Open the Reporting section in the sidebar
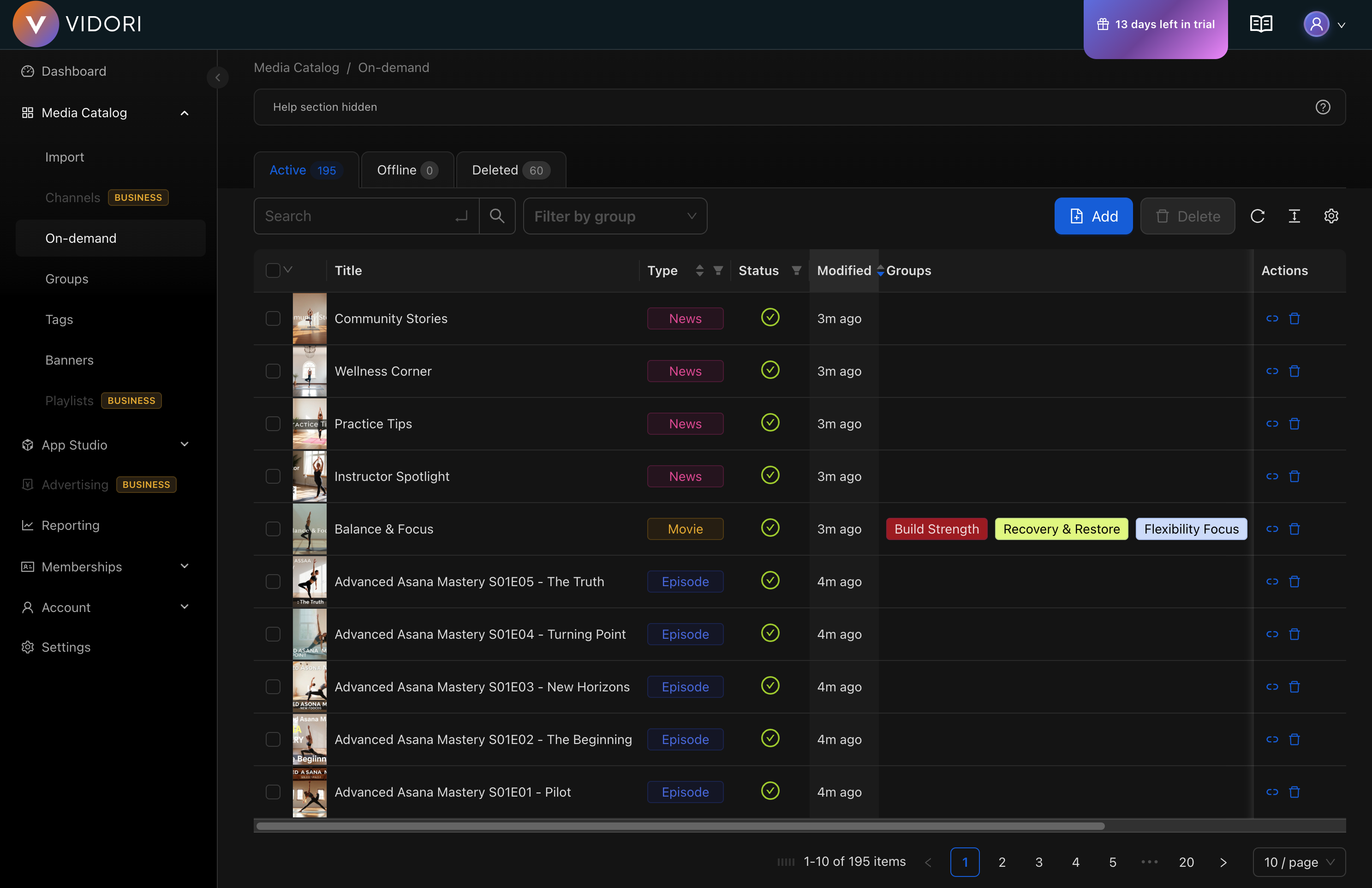1372x888 pixels. [70, 525]
